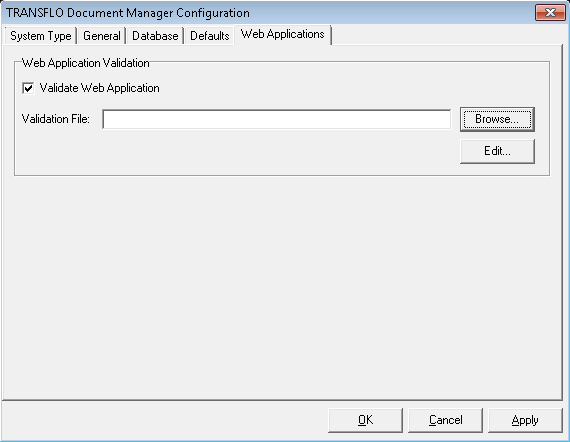Click Browse to choose validation file
This screenshot has height=442, width=570.
(x=497, y=119)
